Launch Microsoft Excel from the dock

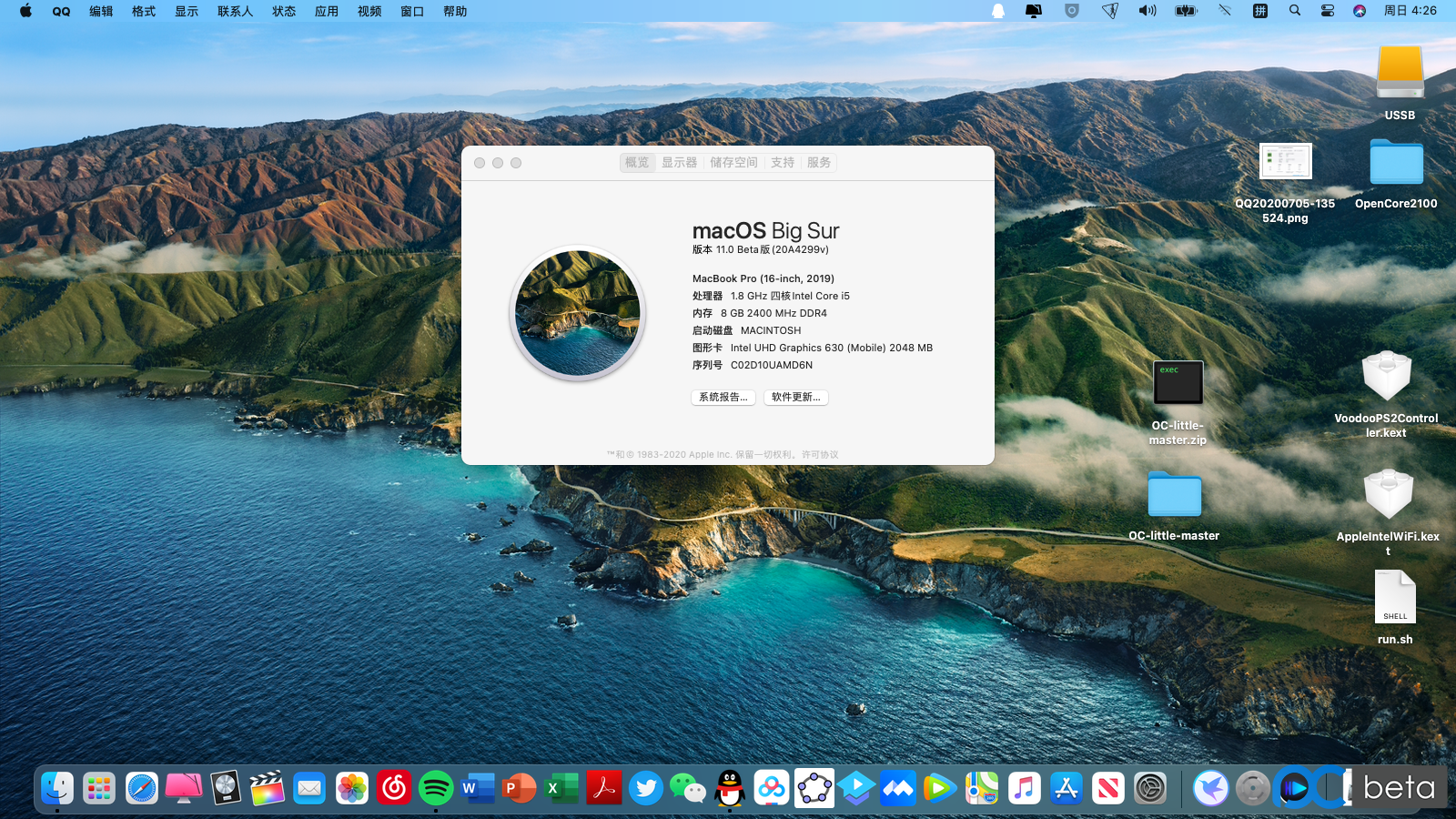click(561, 788)
